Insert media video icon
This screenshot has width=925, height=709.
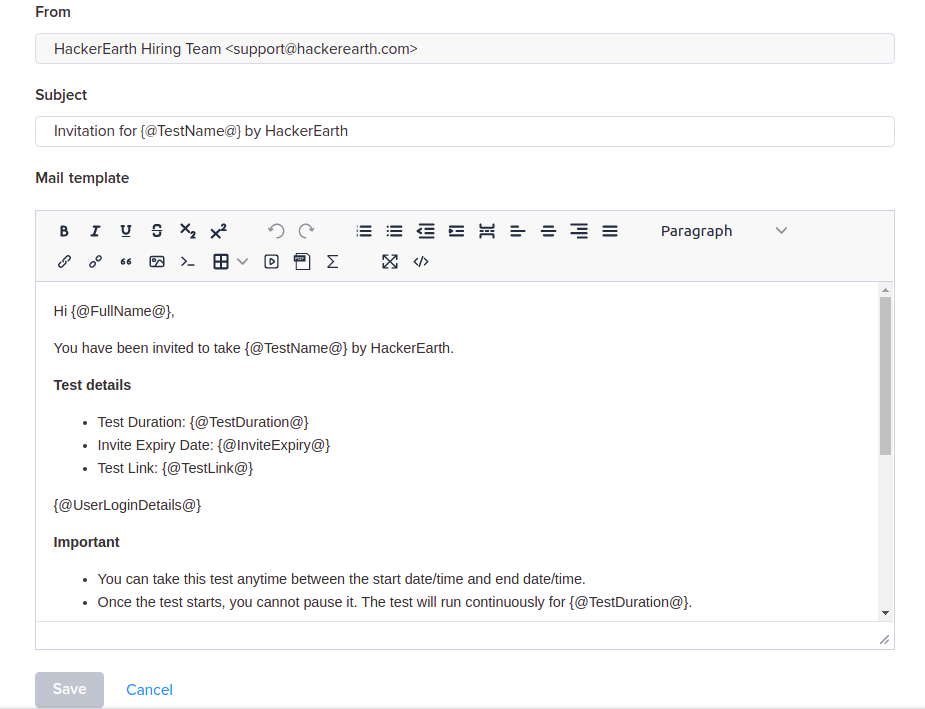pos(271,262)
